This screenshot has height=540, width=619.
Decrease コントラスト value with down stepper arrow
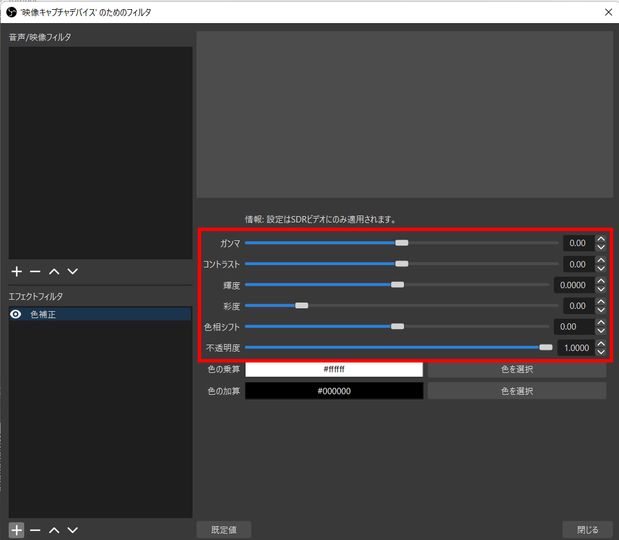coord(600,269)
